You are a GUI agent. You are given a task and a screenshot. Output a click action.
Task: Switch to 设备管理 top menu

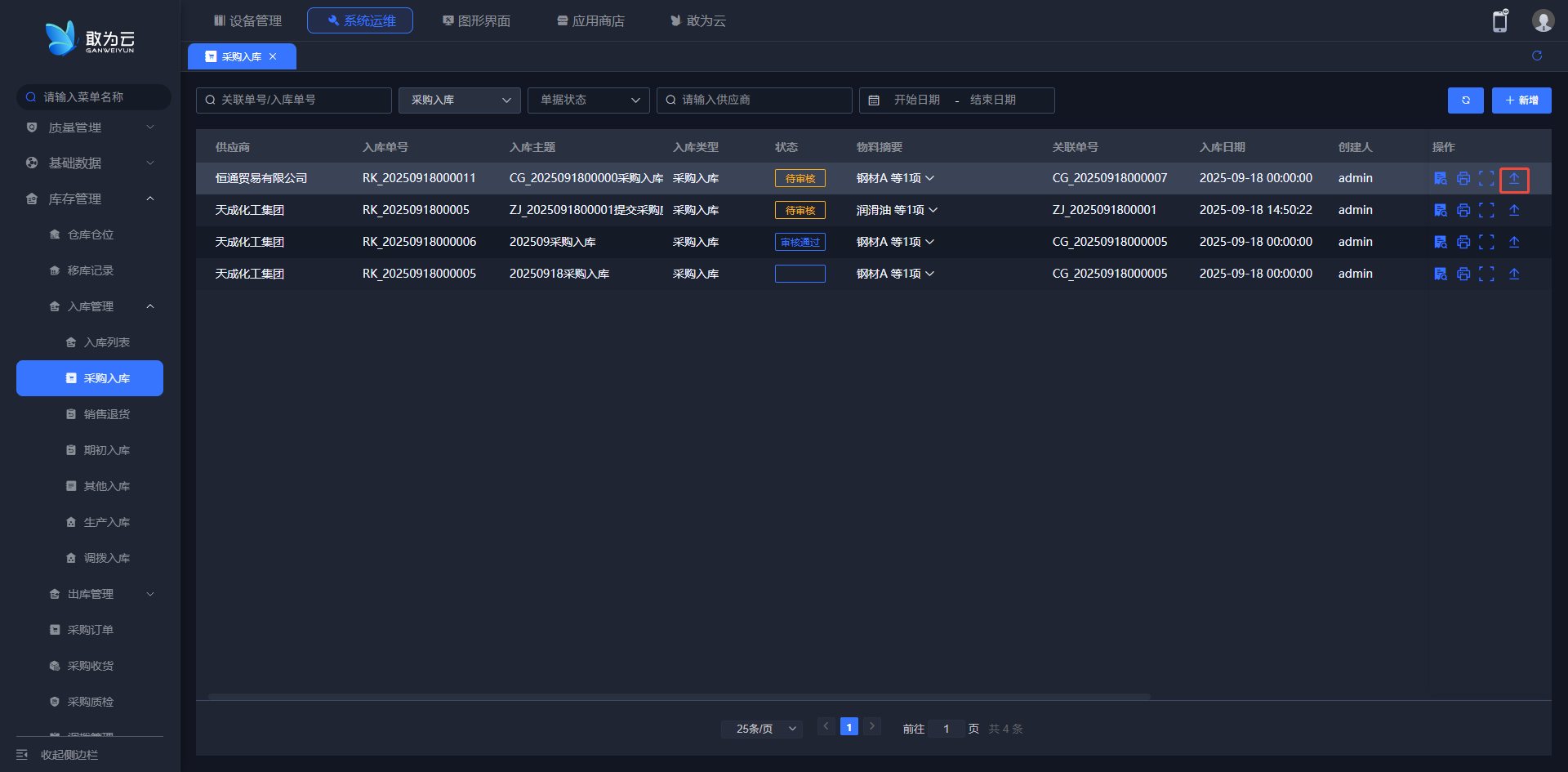point(247,21)
